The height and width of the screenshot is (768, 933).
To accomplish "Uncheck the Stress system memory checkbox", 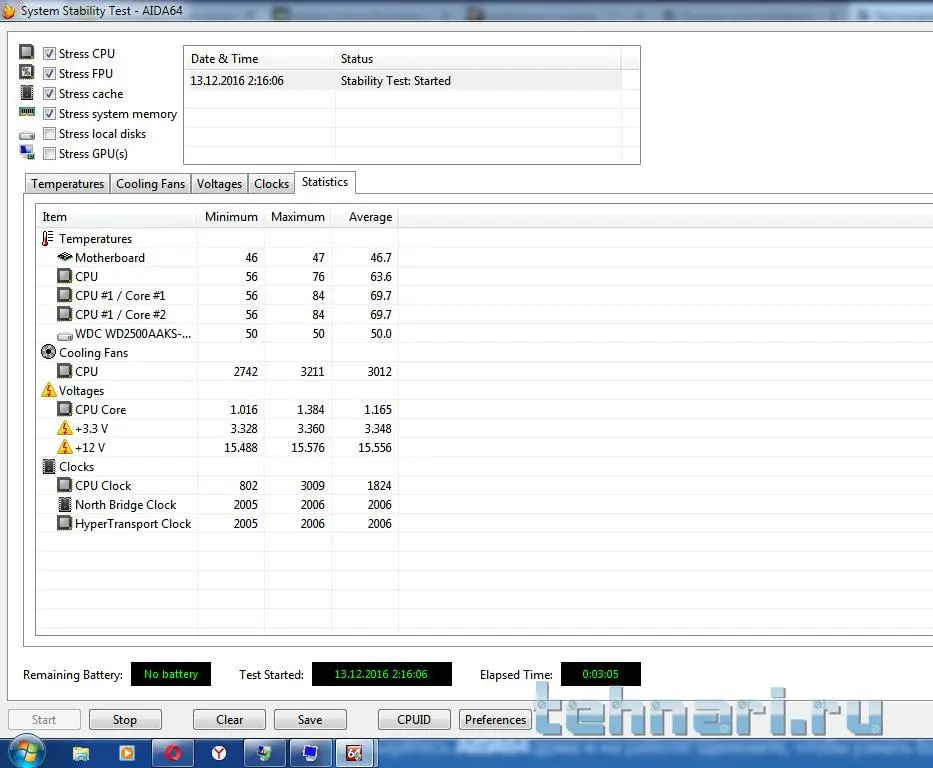I will tap(49, 114).
